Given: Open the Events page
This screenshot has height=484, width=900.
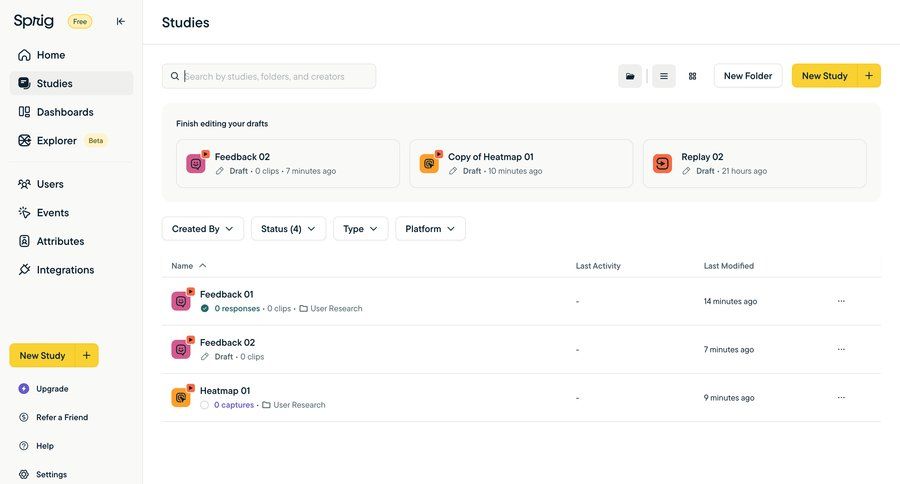Looking at the screenshot, I should click(71, 213).
